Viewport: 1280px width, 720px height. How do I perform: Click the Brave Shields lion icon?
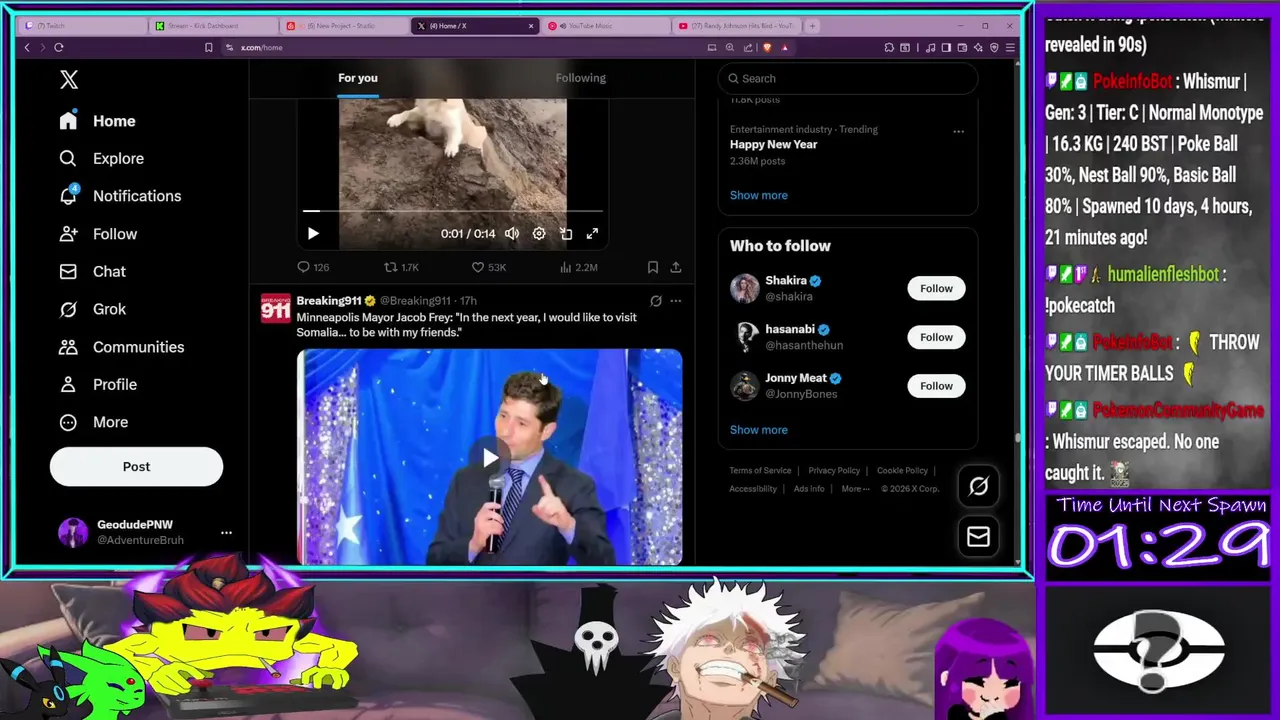click(768, 47)
